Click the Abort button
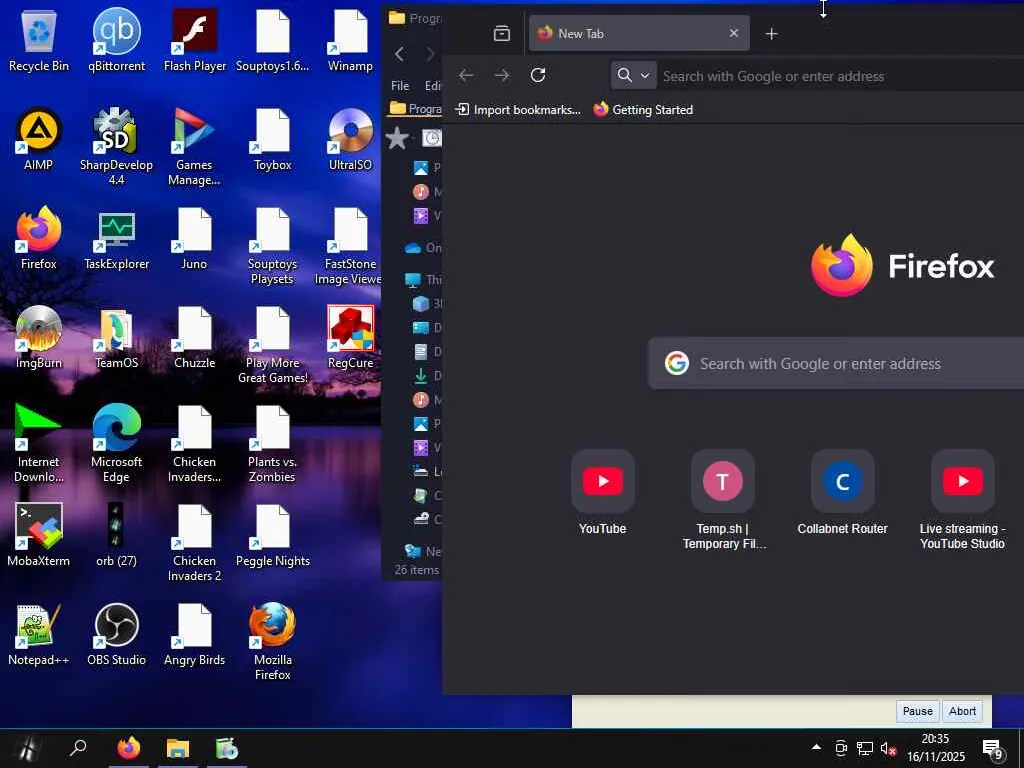The width and height of the screenshot is (1024, 768). pyautogui.click(x=962, y=711)
